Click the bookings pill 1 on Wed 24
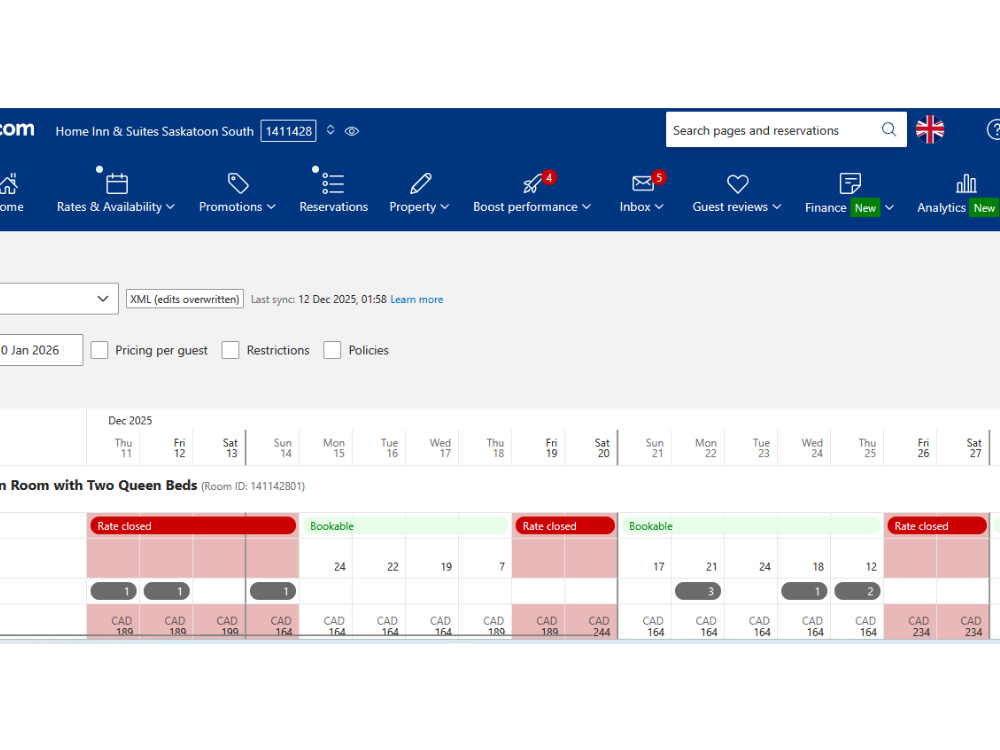Screen dimensions: 1000x750 click(x=804, y=591)
